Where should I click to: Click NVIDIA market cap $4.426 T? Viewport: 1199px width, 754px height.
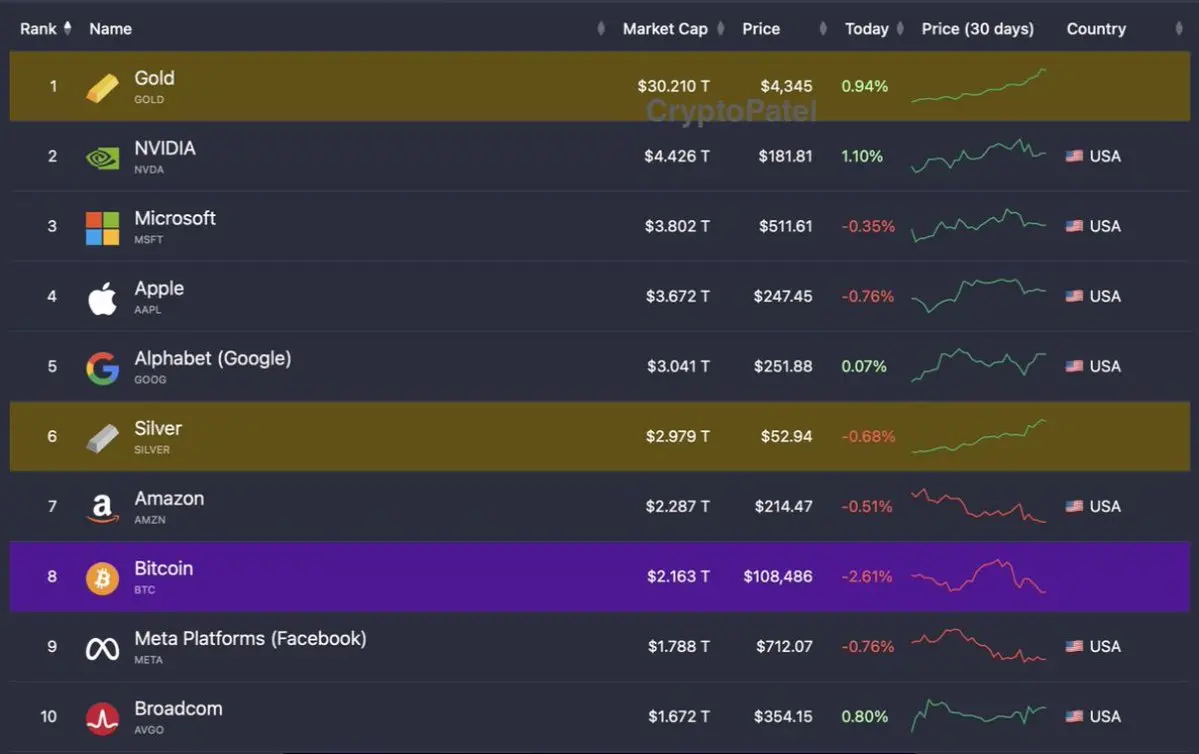(677, 156)
